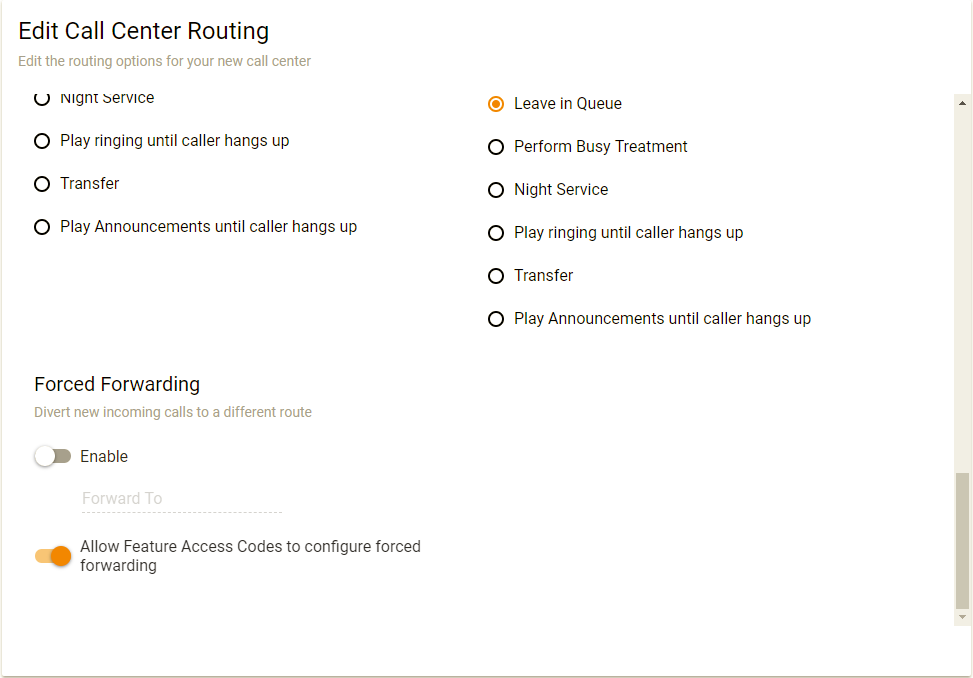Select left column Play Announcements until caller hangs up
Image resolution: width=973 pixels, height=678 pixels.
[42, 227]
